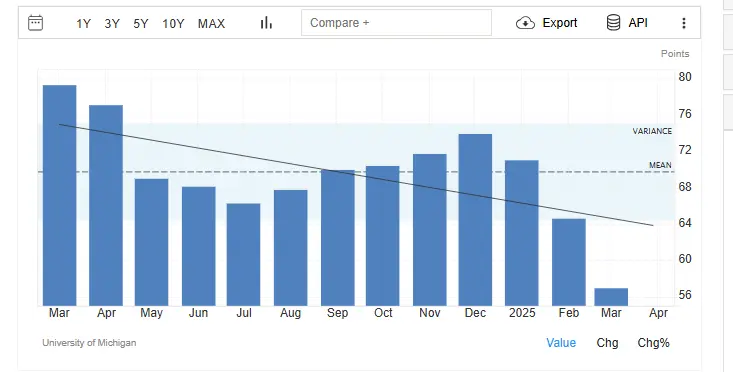Click the Sep axis label
Image resolution: width=733 pixels, height=372 pixels.
[338, 313]
